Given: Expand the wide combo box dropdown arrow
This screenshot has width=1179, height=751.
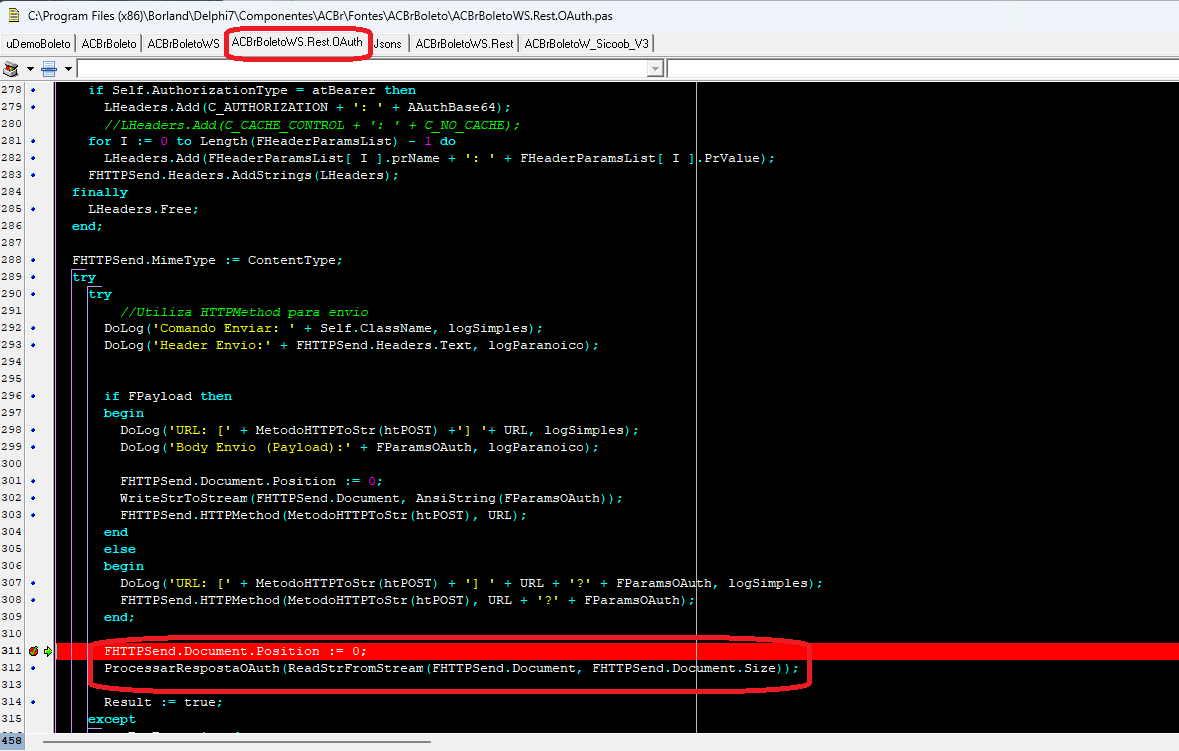Looking at the screenshot, I should click(655, 69).
